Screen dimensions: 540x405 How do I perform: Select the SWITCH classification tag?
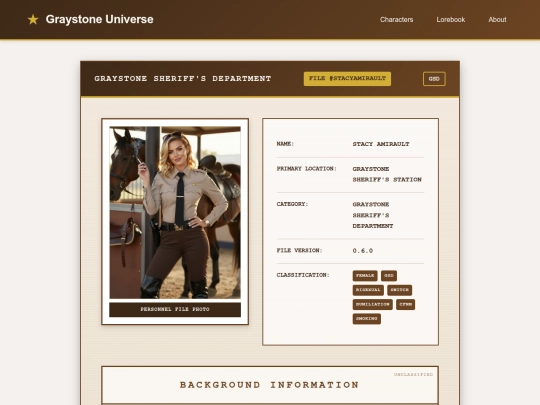point(399,290)
